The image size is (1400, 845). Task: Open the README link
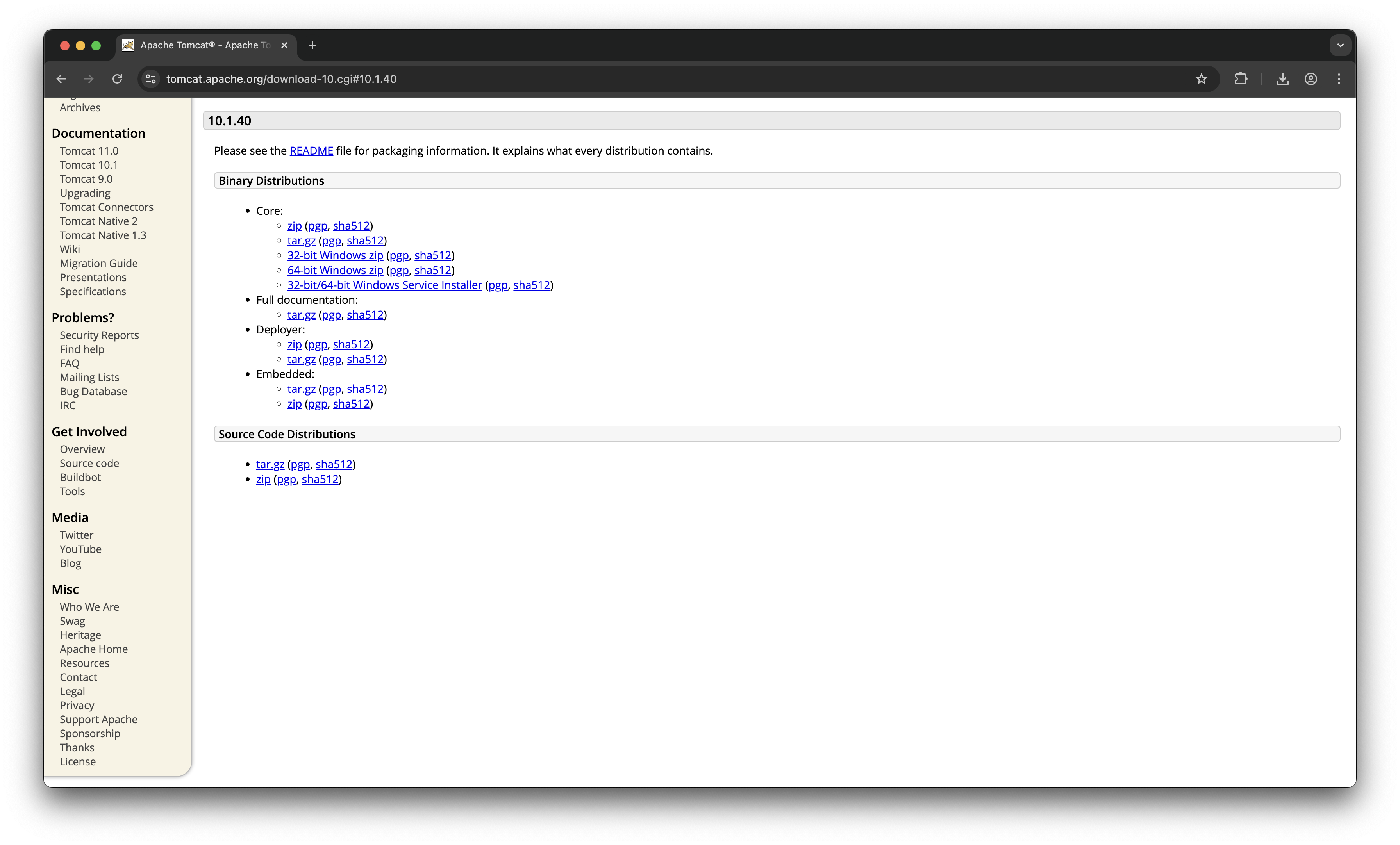click(x=311, y=150)
